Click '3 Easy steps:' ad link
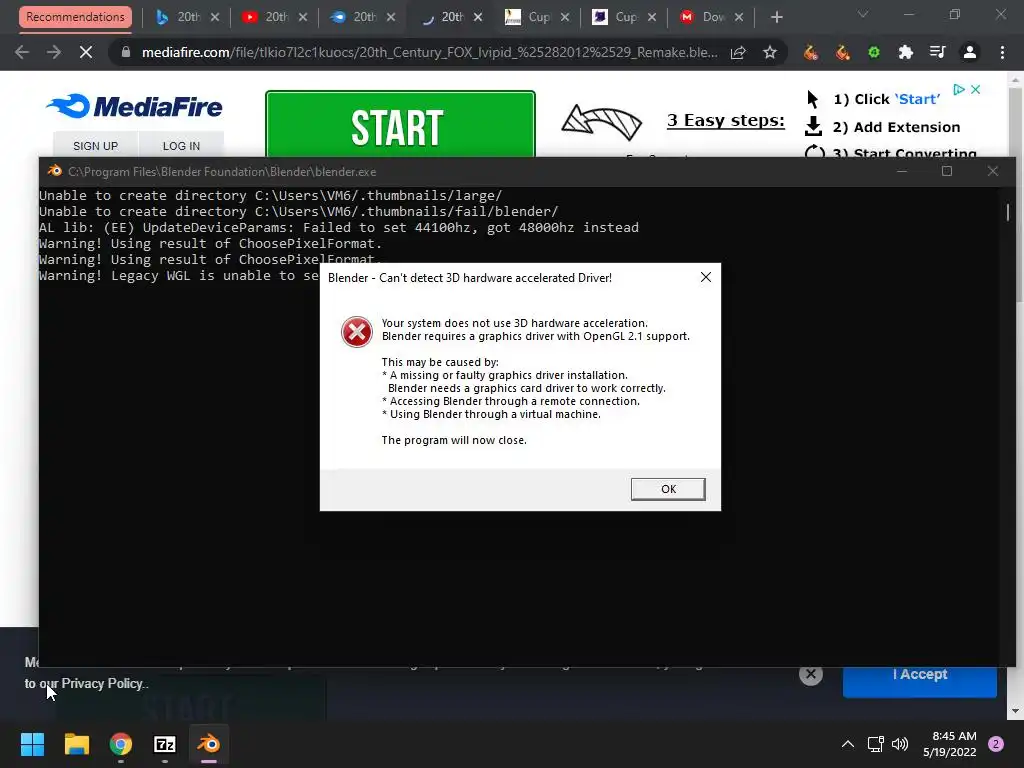This screenshot has width=1024, height=768. point(726,120)
